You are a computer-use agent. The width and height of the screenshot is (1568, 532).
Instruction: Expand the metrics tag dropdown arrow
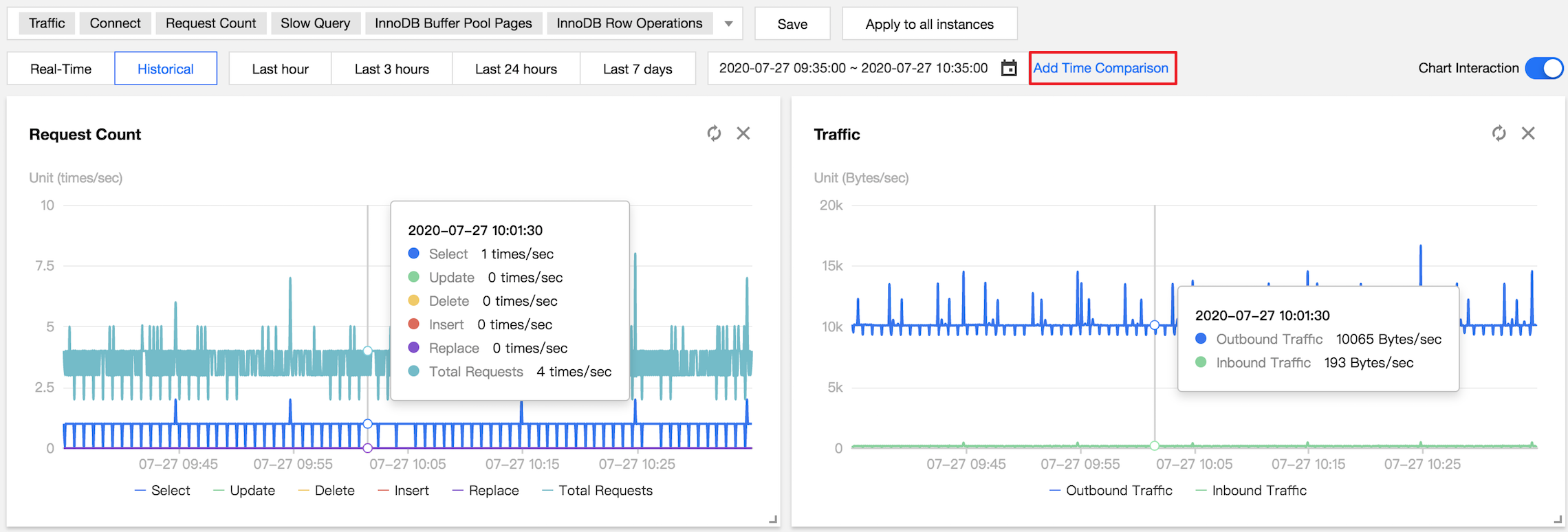728,24
